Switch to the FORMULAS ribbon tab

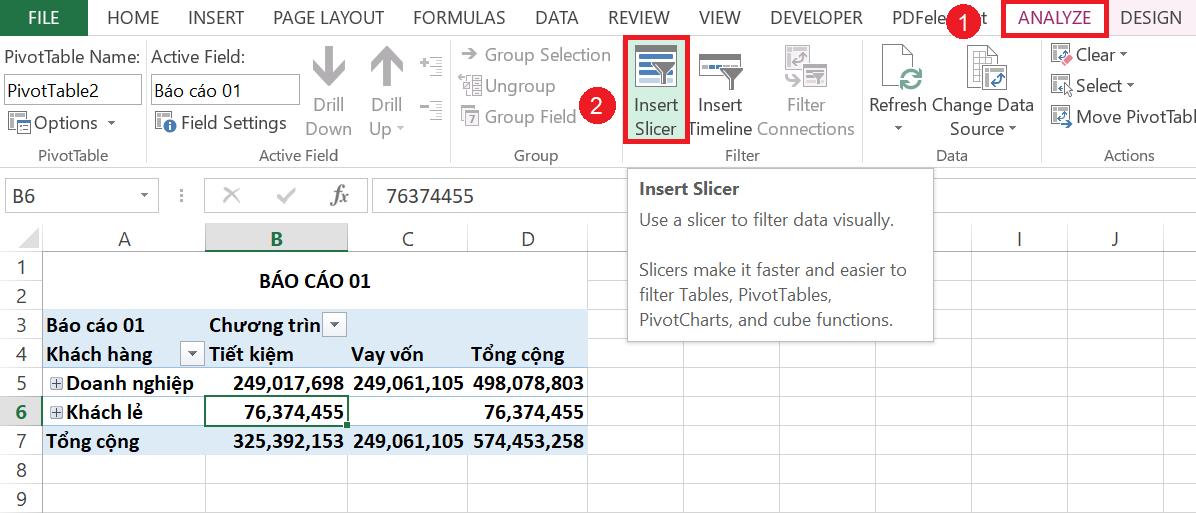[x=459, y=18]
